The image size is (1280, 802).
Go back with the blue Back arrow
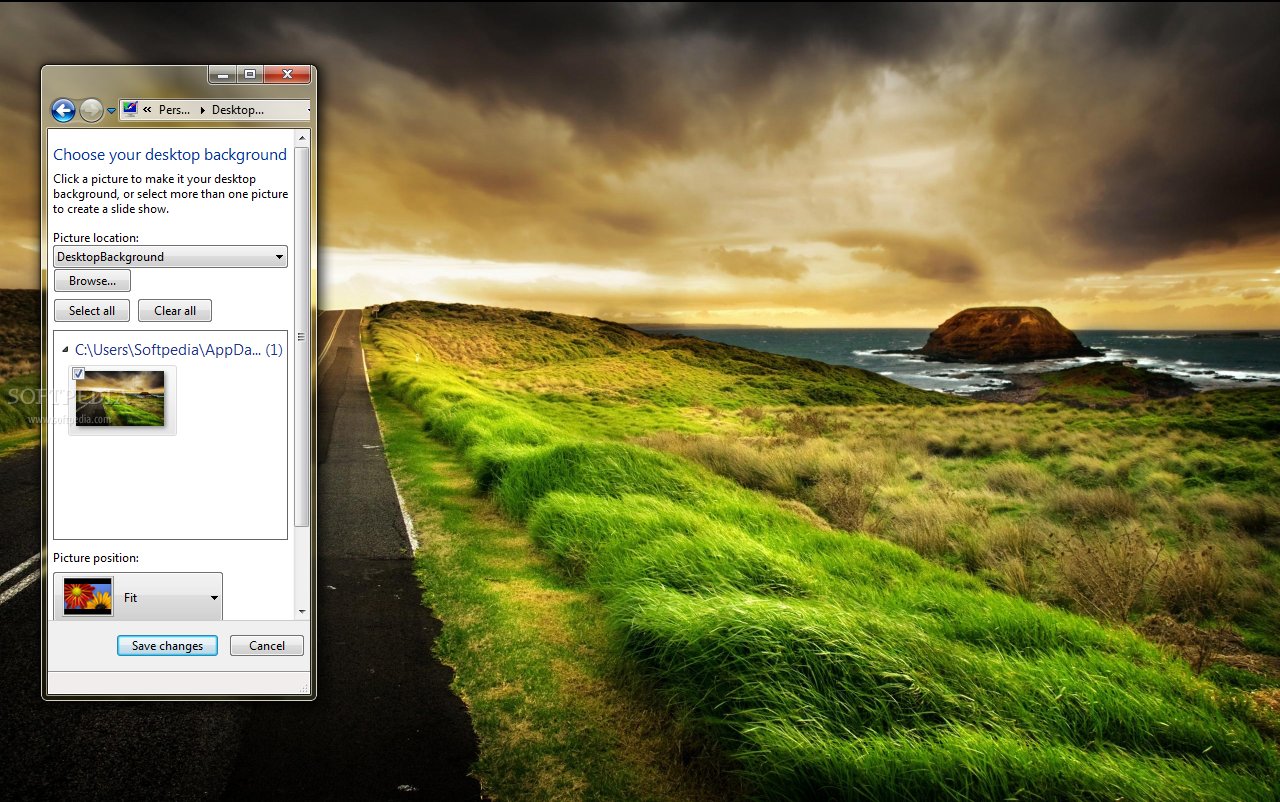tap(64, 110)
